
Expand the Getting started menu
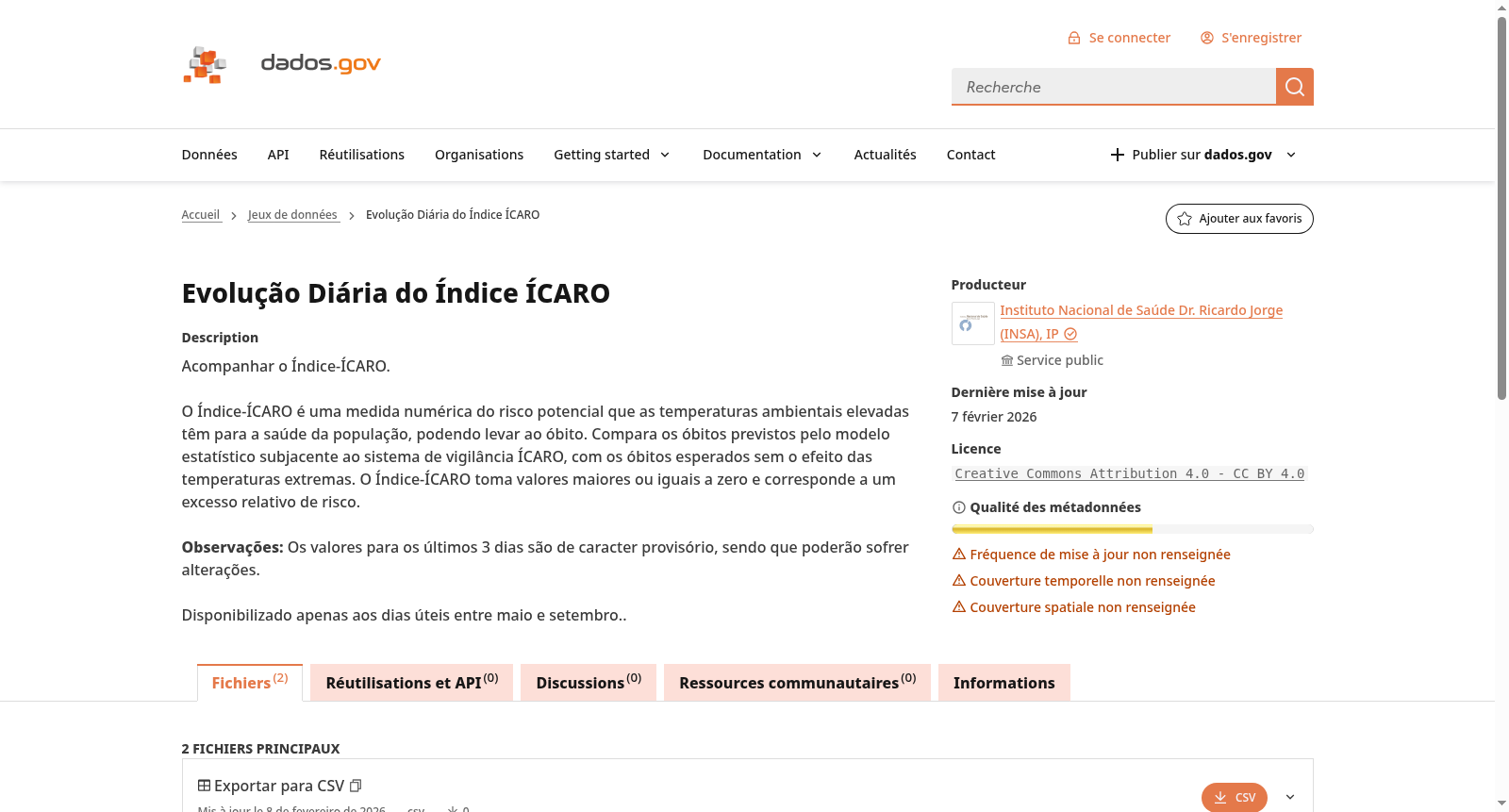pos(612,155)
